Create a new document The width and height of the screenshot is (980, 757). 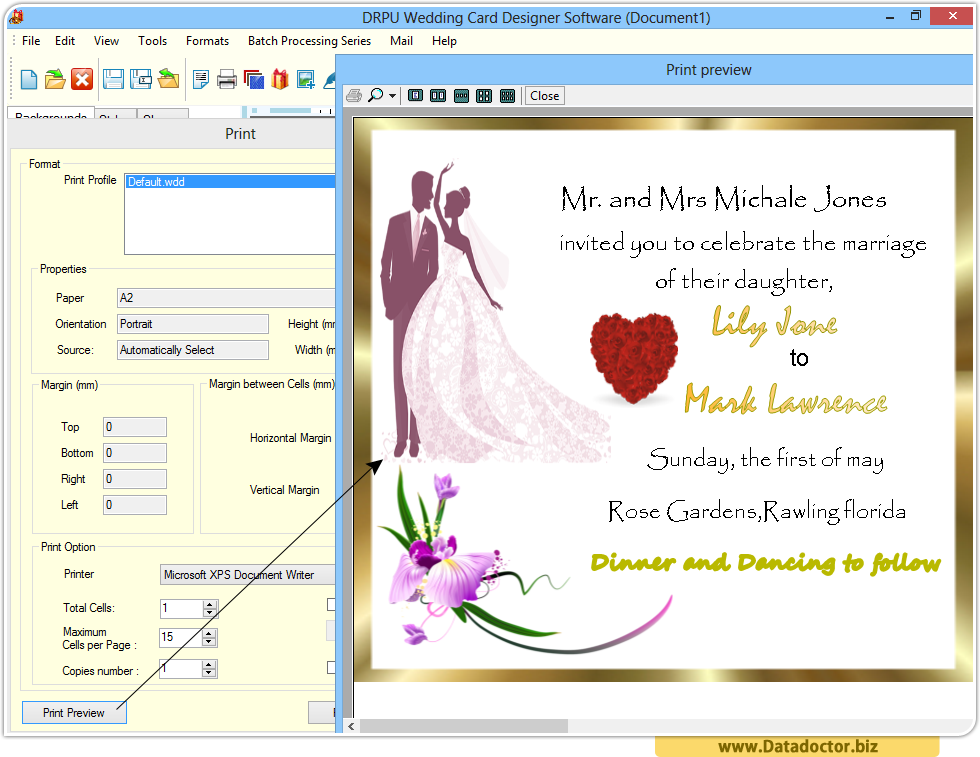click(28, 79)
